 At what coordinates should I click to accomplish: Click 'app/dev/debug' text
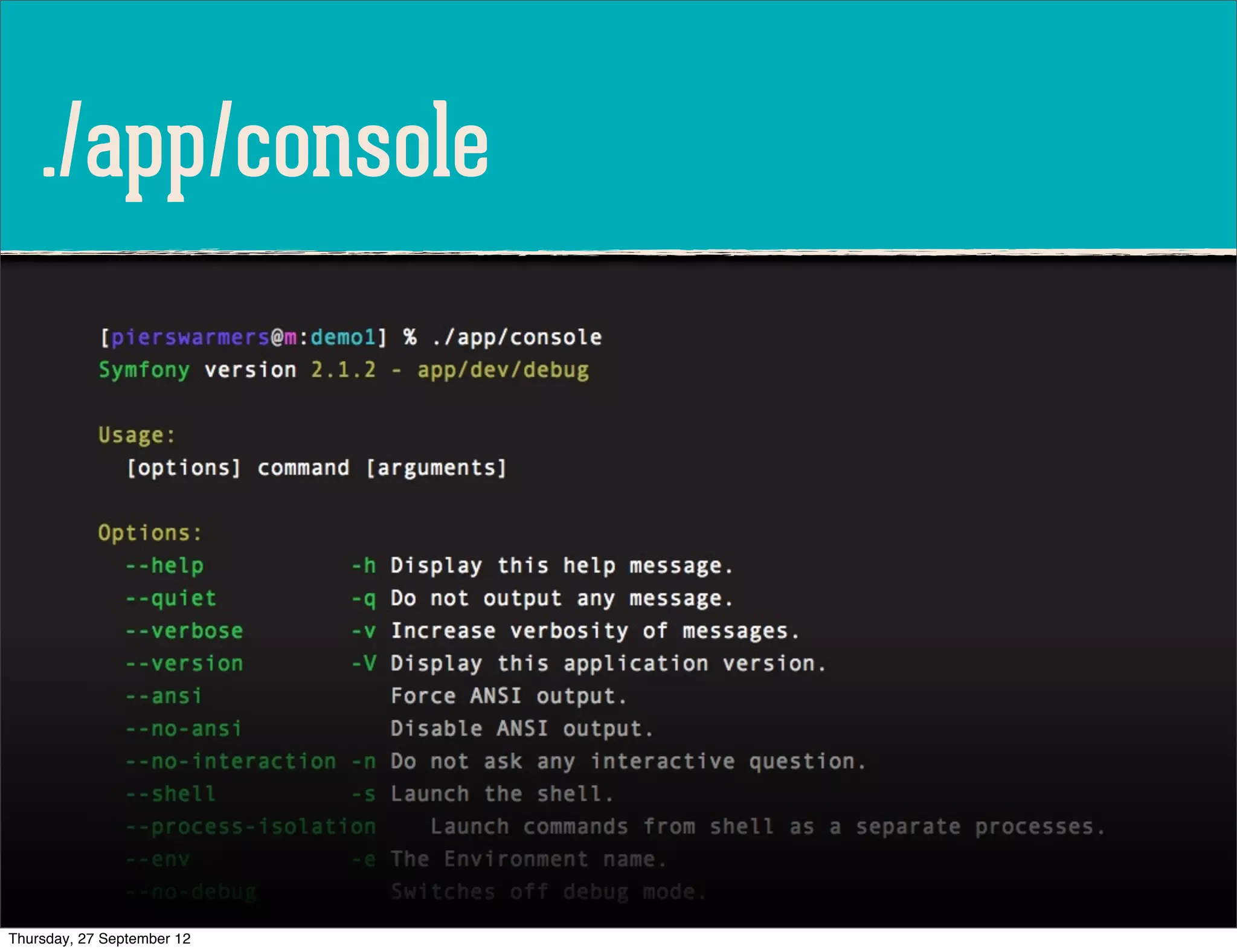[503, 370]
